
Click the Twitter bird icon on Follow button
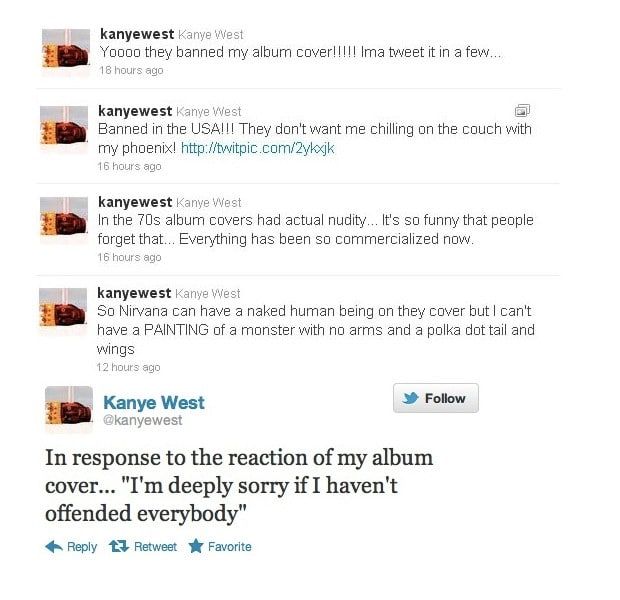coord(410,398)
